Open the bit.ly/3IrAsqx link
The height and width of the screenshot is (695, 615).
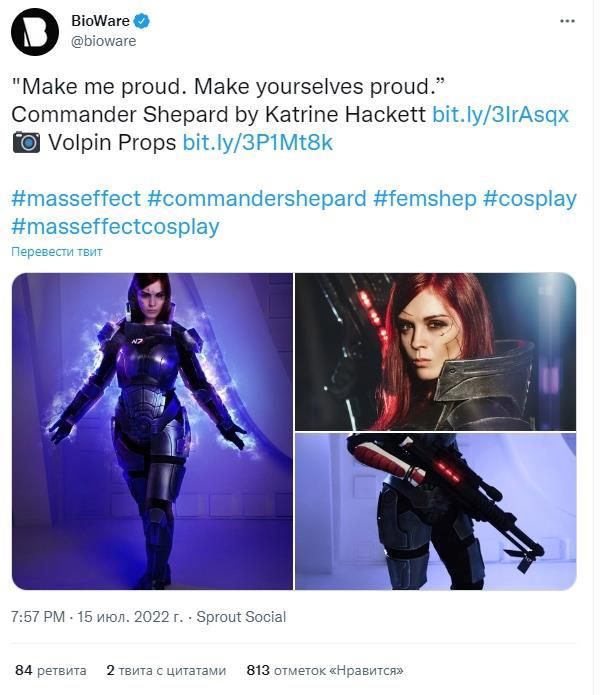coord(500,114)
